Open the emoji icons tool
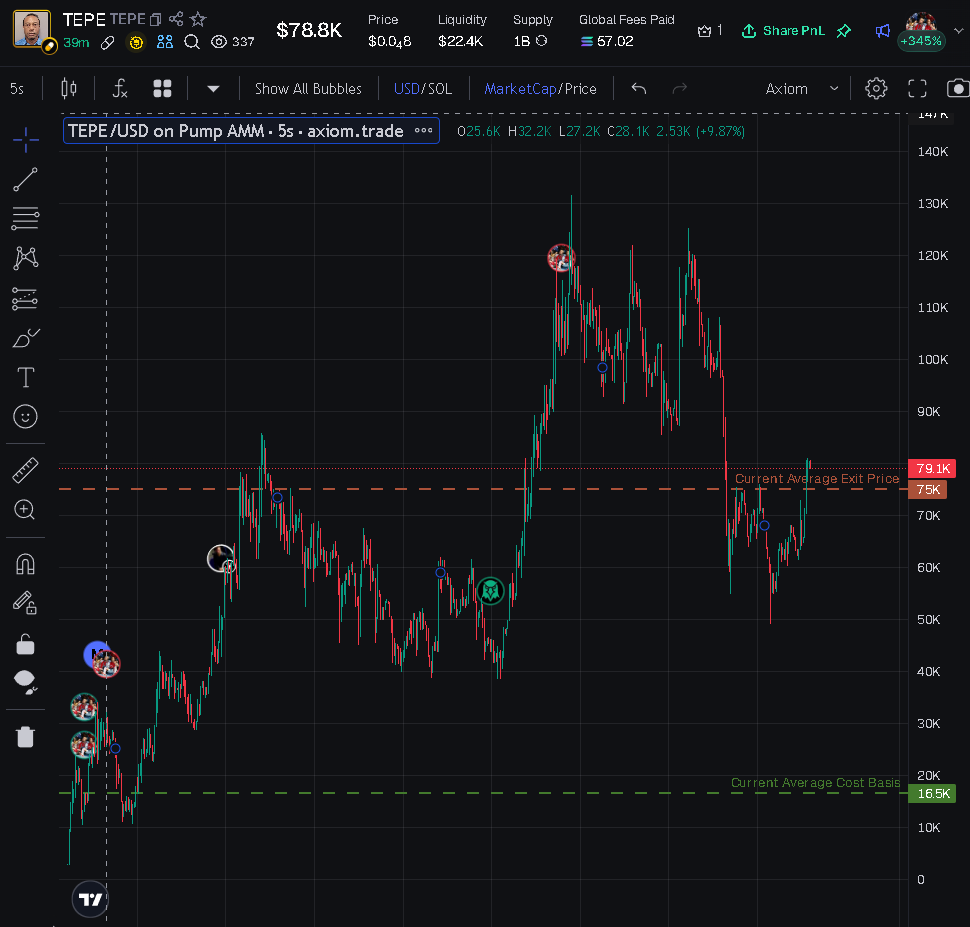 click(25, 416)
